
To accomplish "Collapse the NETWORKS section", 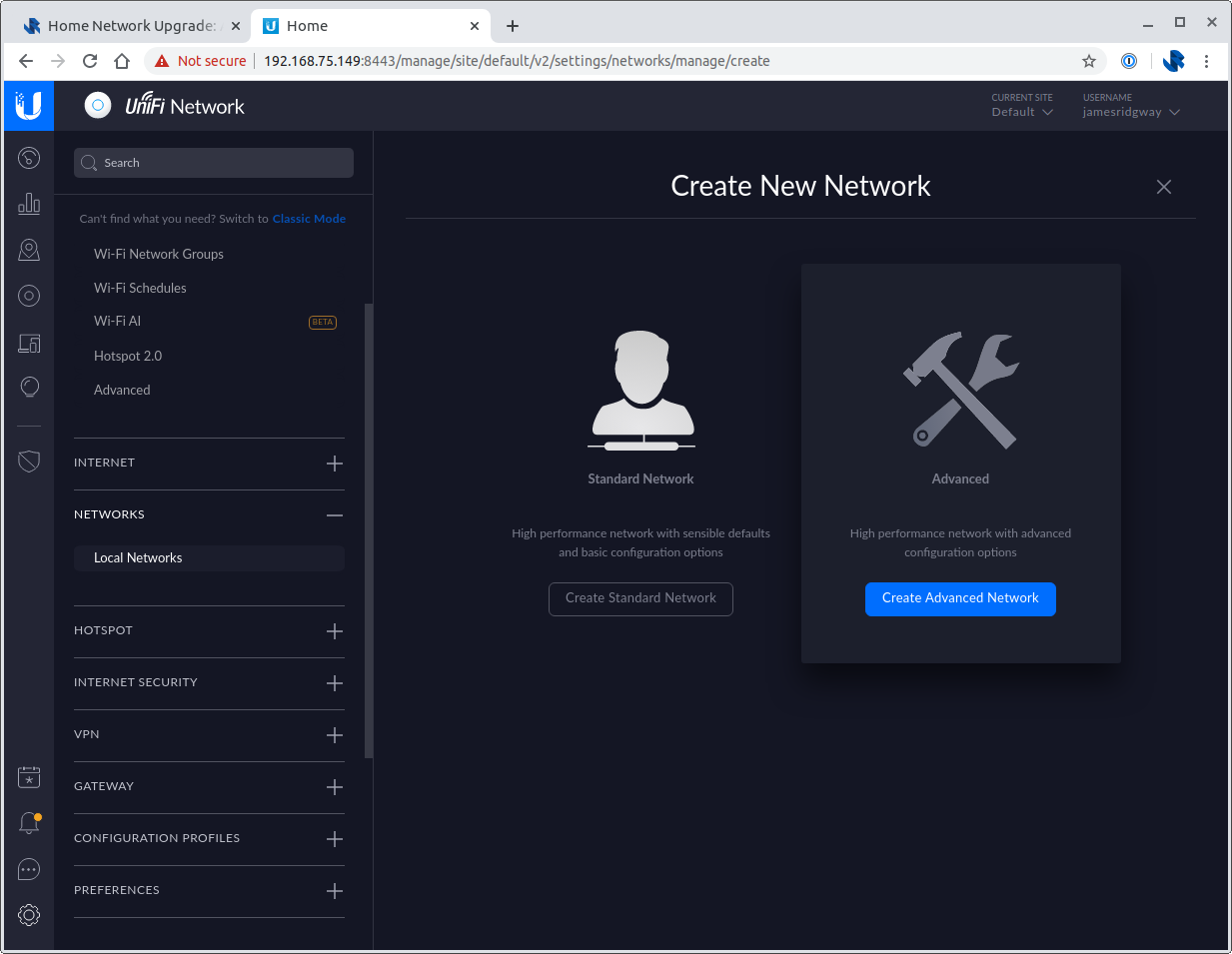I will pyautogui.click(x=334, y=515).
